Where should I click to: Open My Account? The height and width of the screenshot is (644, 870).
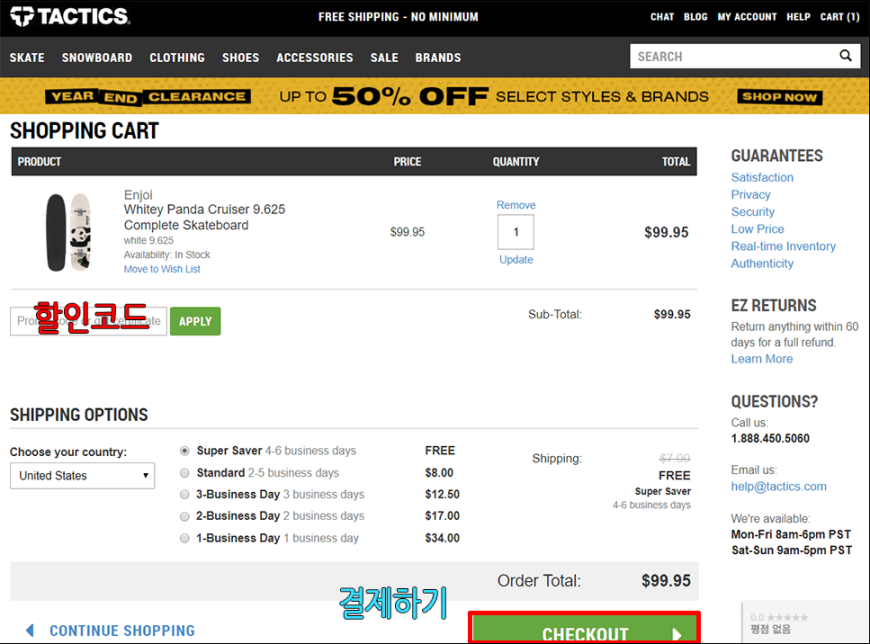747,17
